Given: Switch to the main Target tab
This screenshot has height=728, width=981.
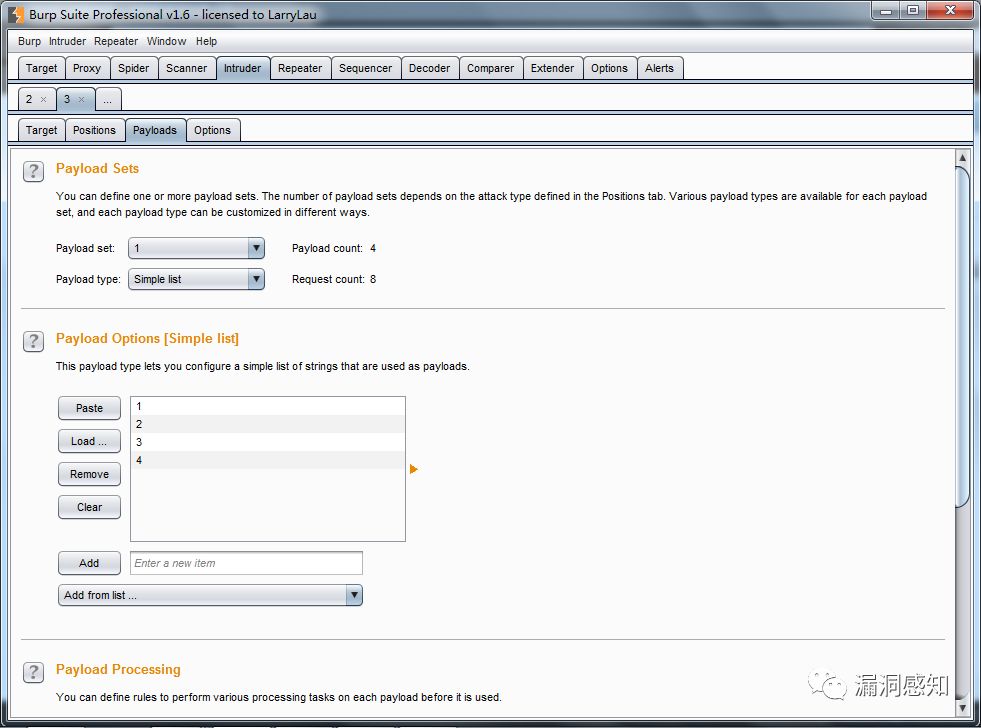Looking at the screenshot, I should (41, 68).
